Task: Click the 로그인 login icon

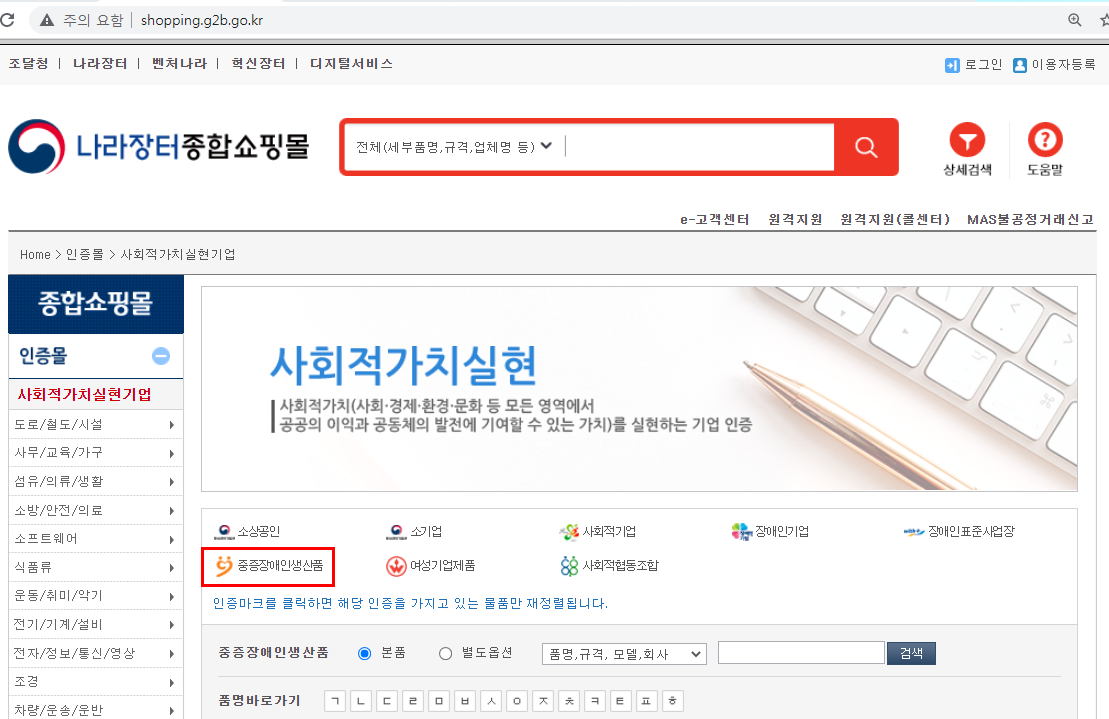Action: click(x=952, y=65)
